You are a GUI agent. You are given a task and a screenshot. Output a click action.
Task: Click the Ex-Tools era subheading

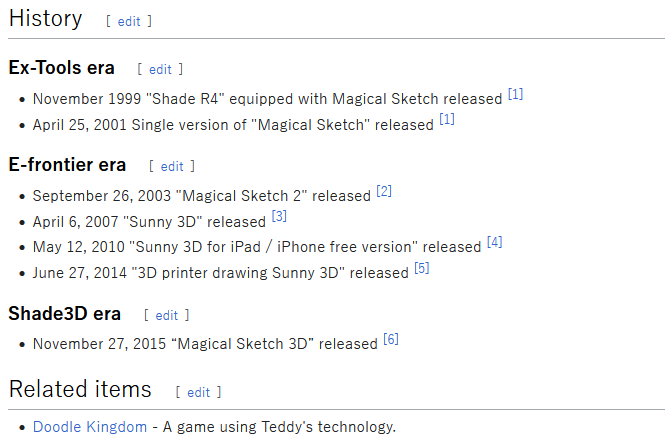[61, 68]
